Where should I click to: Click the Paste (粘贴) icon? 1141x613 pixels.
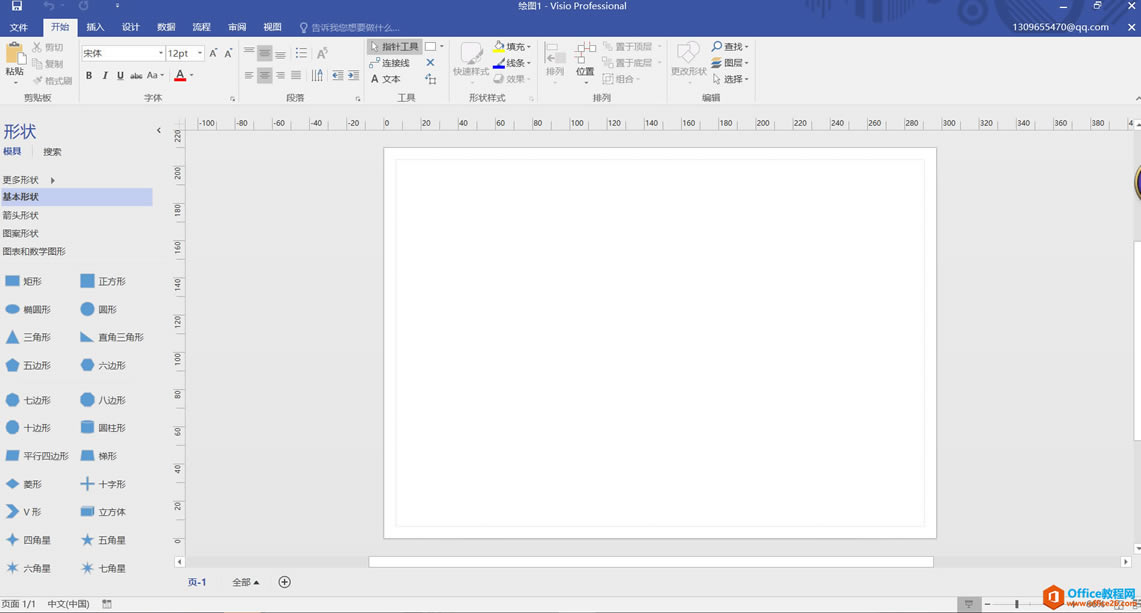point(14,58)
